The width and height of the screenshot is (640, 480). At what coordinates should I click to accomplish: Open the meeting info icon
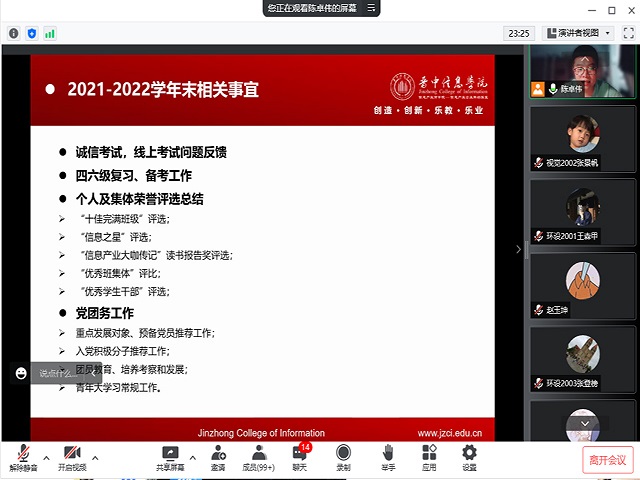click(13, 33)
